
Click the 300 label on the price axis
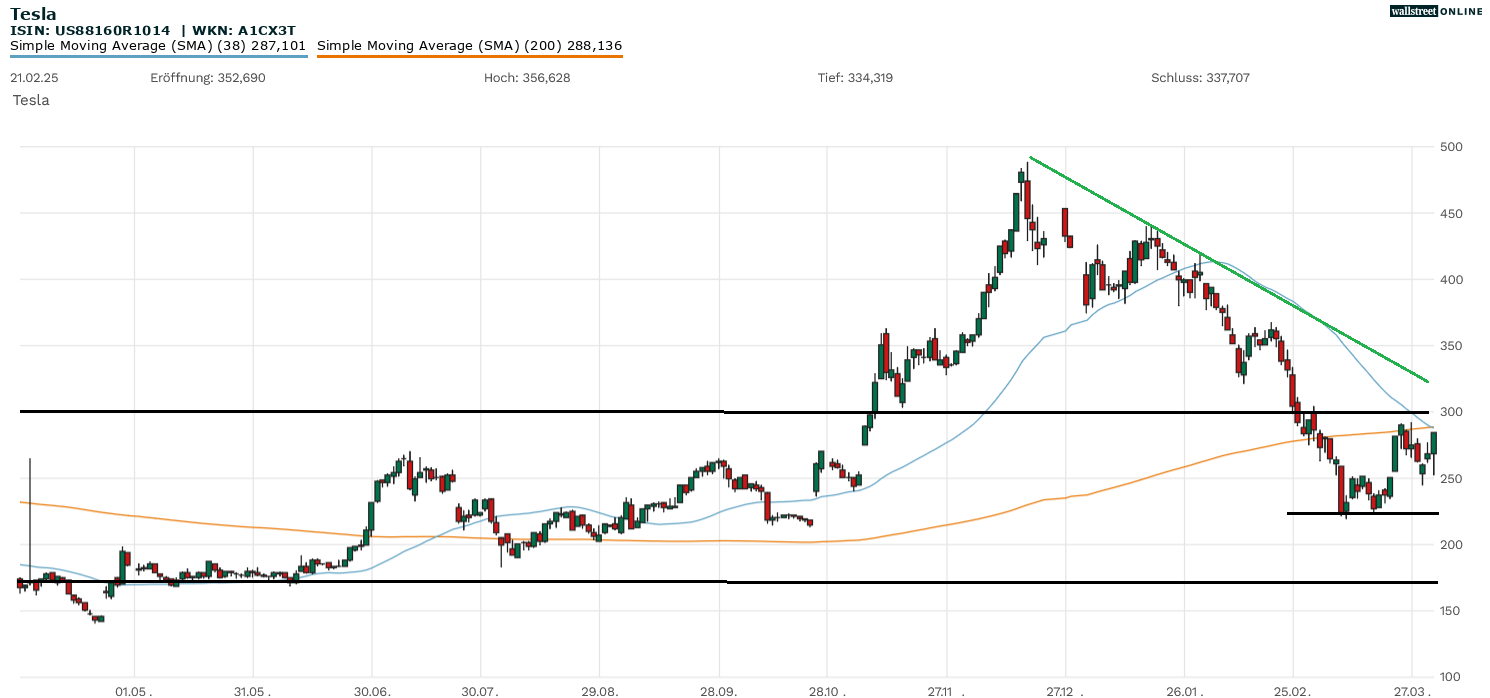click(1451, 412)
